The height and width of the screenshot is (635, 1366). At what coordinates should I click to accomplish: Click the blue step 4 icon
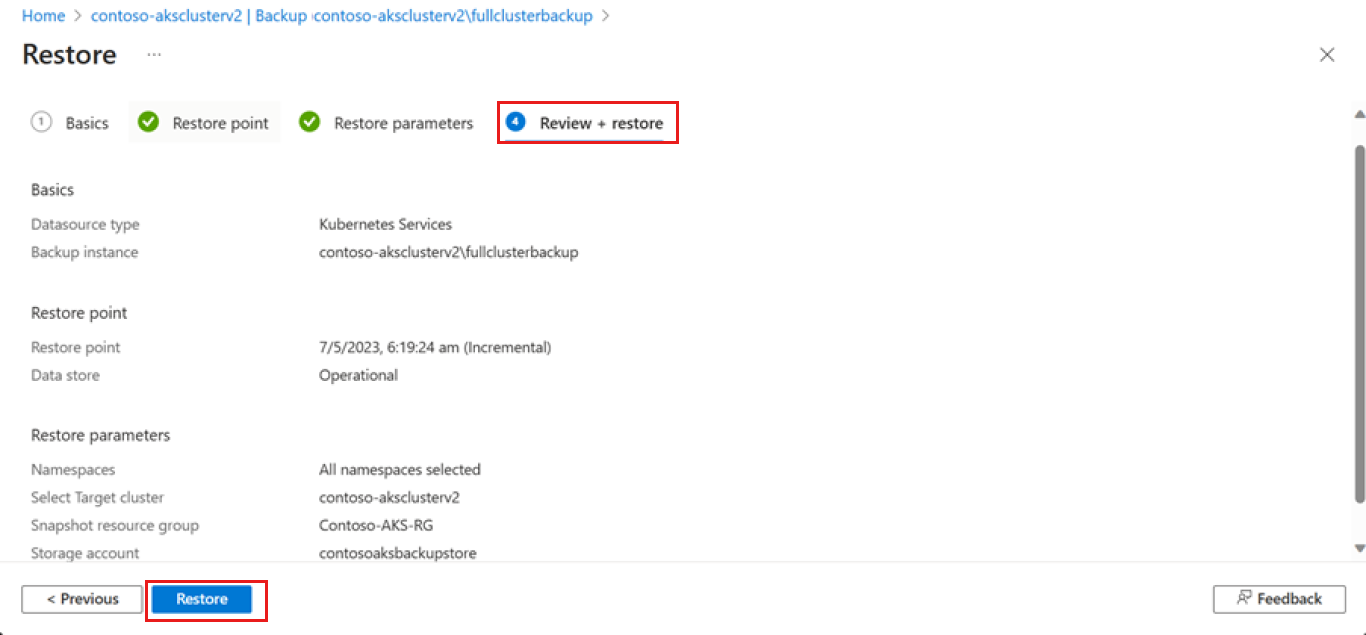(x=516, y=122)
